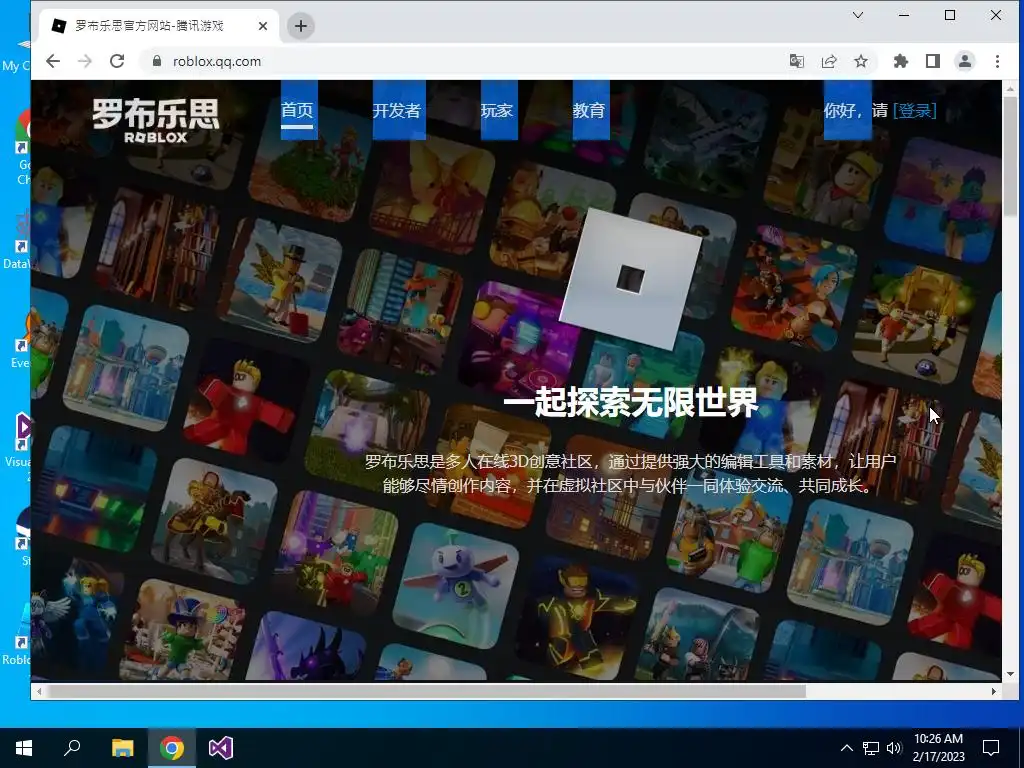This screenshot has width=1024, height=768.
Task: Click the vertical scrollbar thumb
Action: tap(1010, 155)
